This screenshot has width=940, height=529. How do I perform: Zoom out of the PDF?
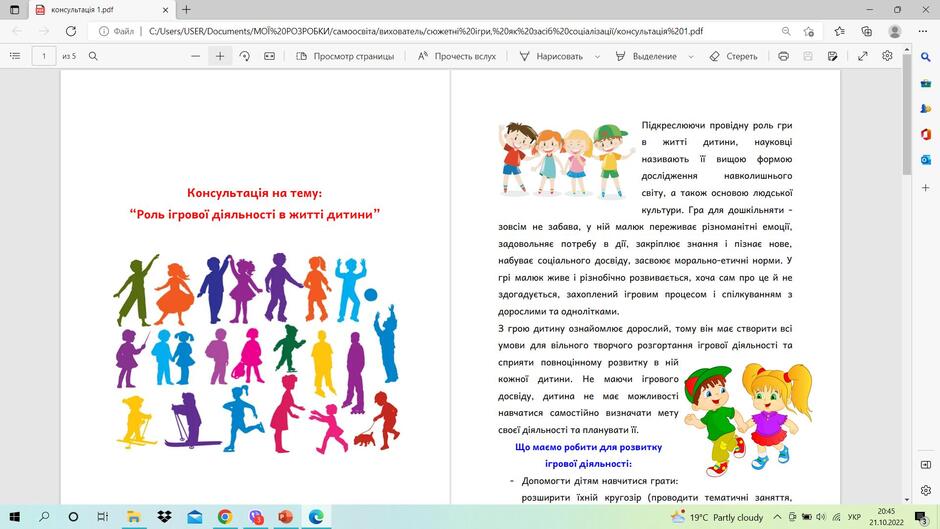tap(195, 56)
